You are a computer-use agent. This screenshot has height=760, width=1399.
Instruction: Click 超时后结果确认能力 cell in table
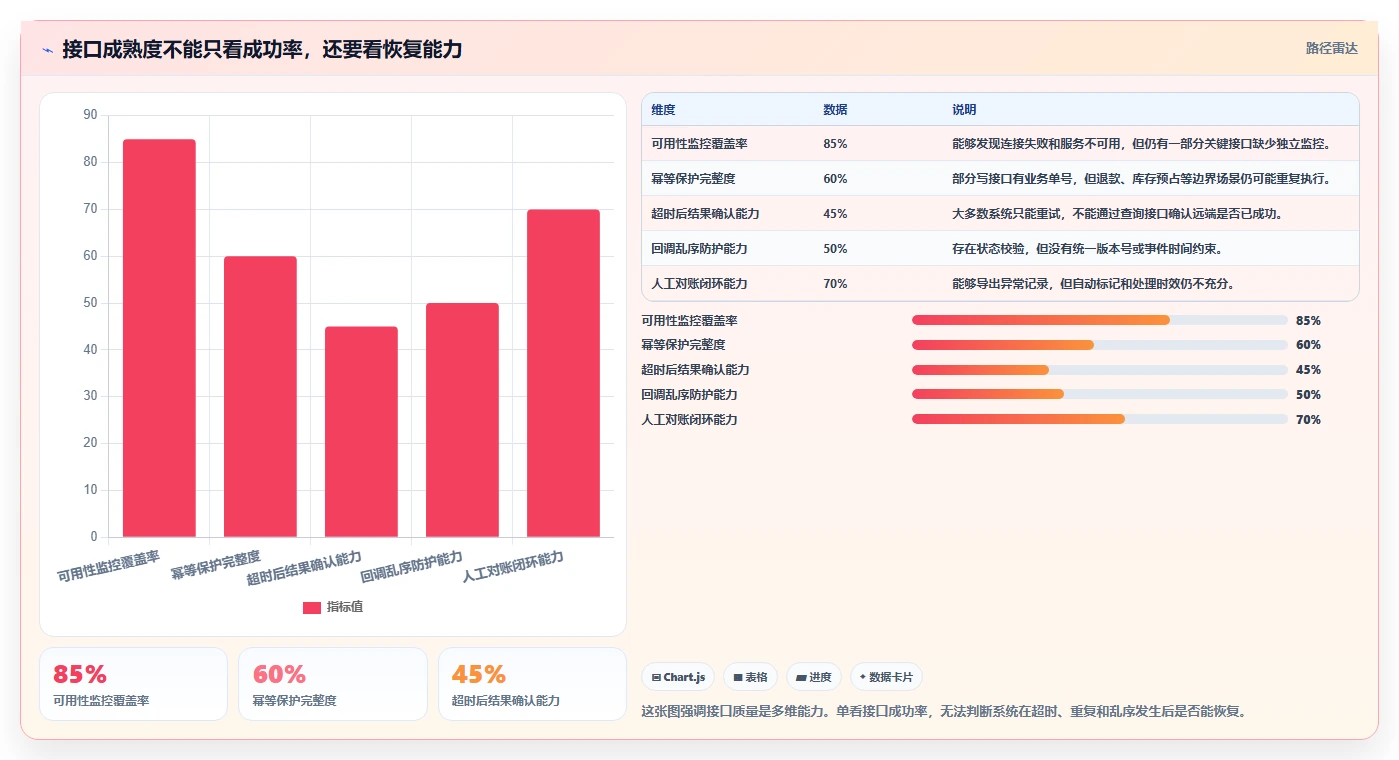[x=705, y=214]
